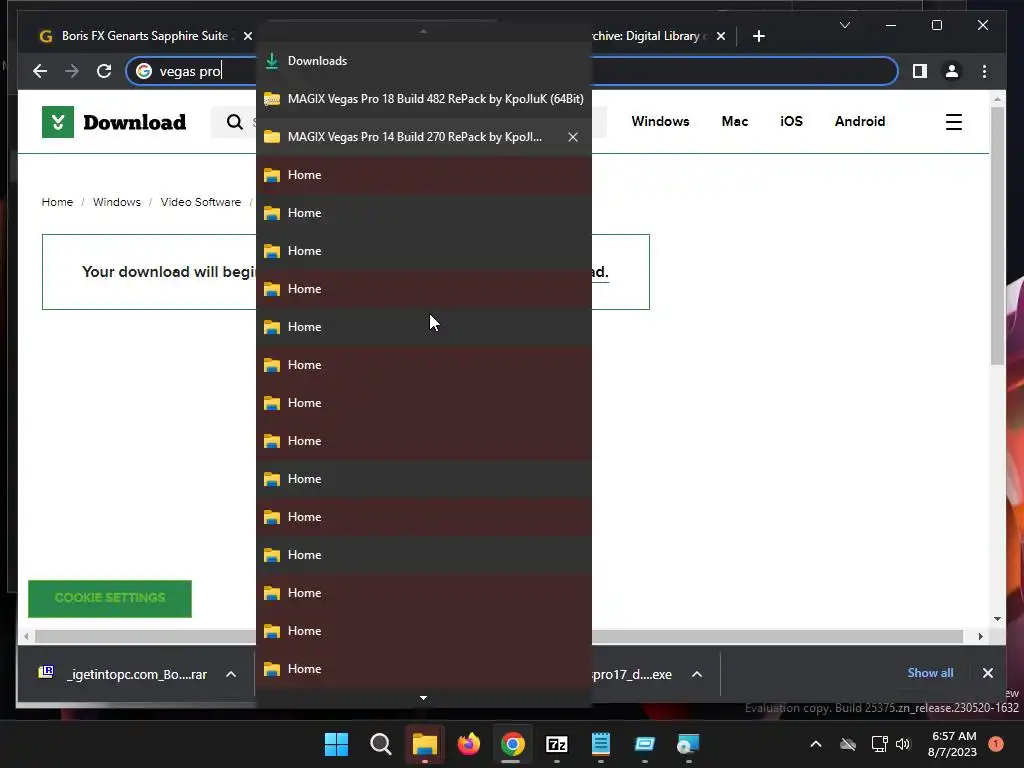Show hidden system tray icons

click(x=816, y=744)
